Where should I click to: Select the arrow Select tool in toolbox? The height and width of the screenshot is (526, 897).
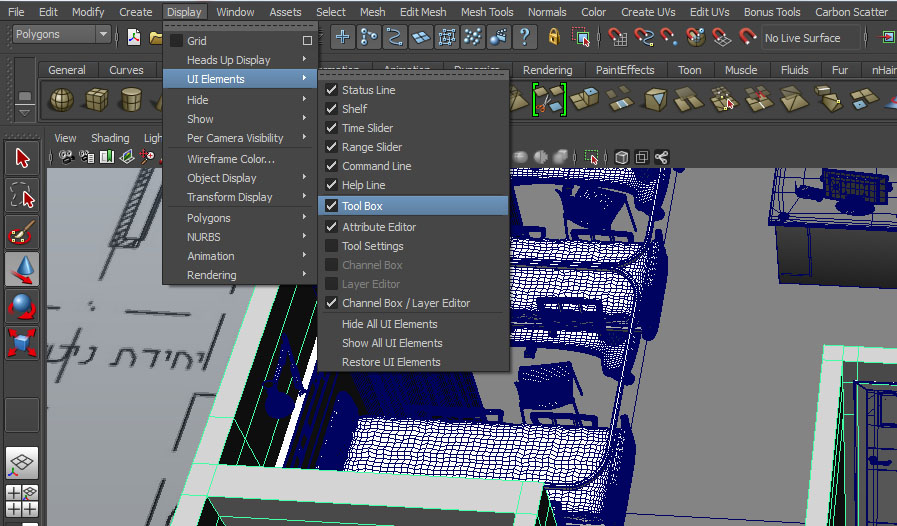tap(22, 158)
